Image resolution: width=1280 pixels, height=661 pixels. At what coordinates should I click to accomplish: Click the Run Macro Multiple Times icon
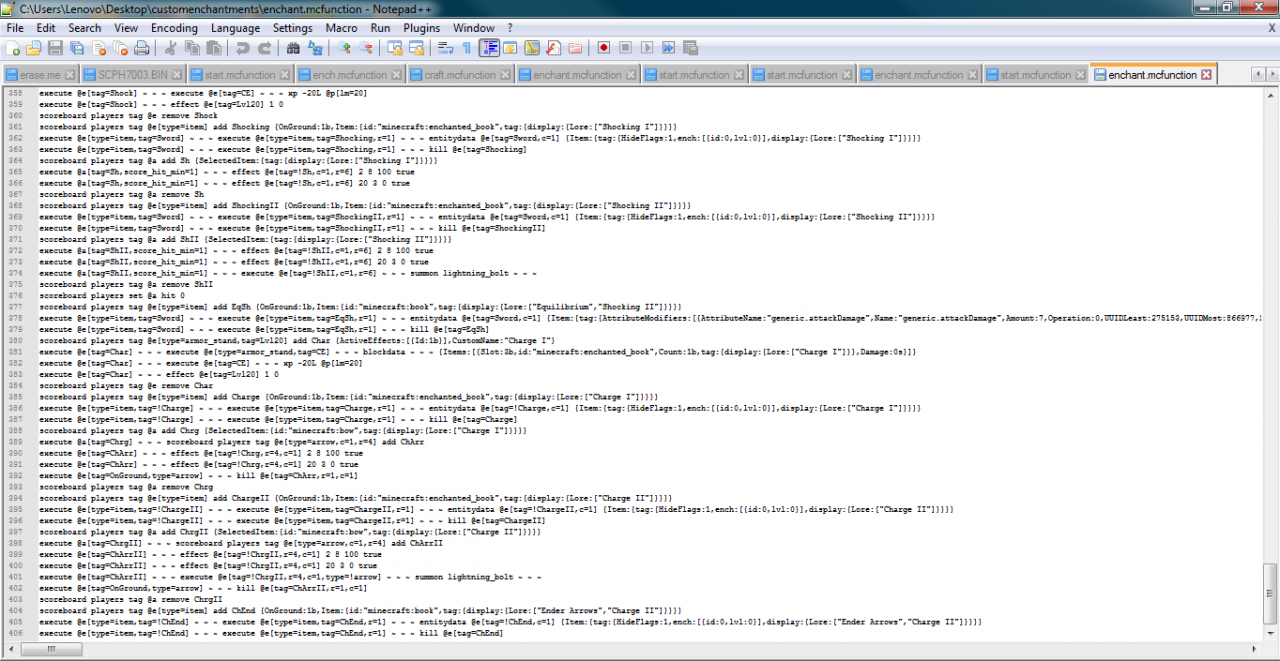coord(668,48)
